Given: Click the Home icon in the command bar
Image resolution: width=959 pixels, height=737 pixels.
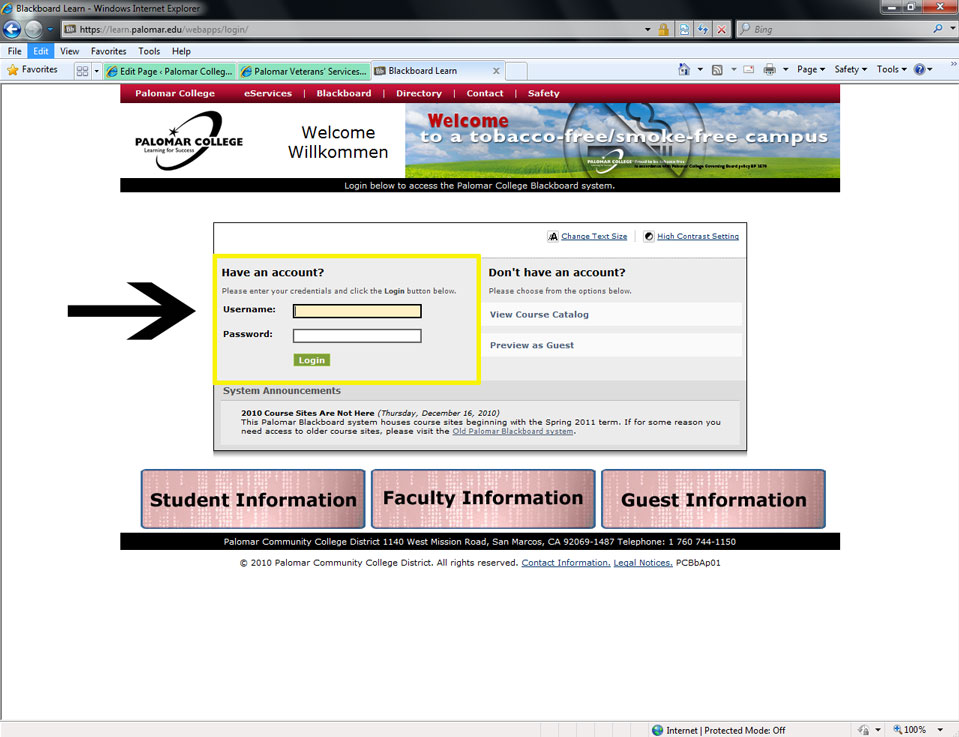Looking at the screenshot, I should tap(684, 70).
